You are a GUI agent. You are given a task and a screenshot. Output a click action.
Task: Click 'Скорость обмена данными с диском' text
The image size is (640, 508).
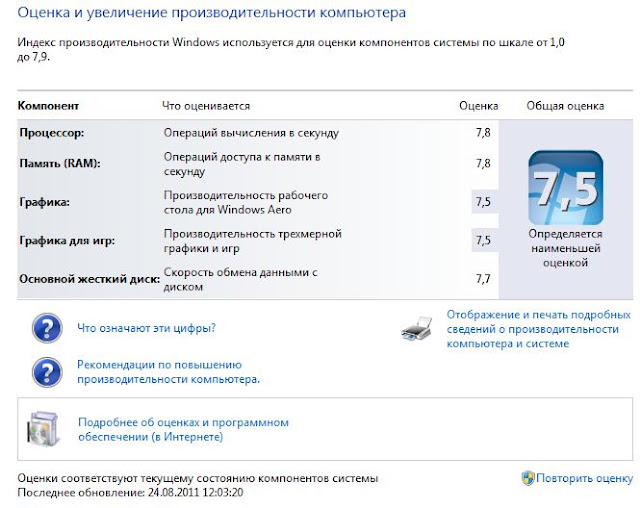coord(240,280)
